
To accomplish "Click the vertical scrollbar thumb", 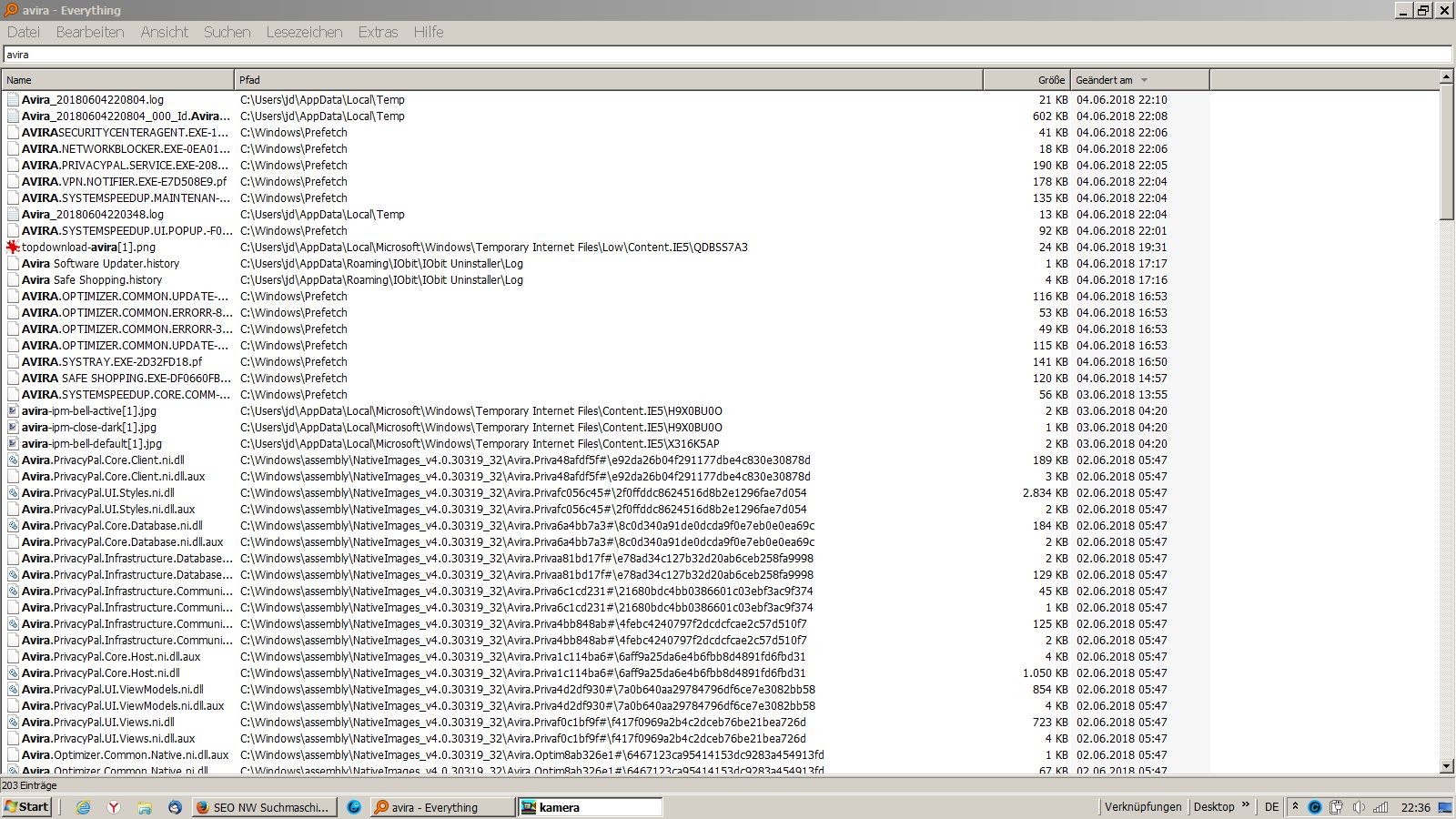I will pos(1447,153).
